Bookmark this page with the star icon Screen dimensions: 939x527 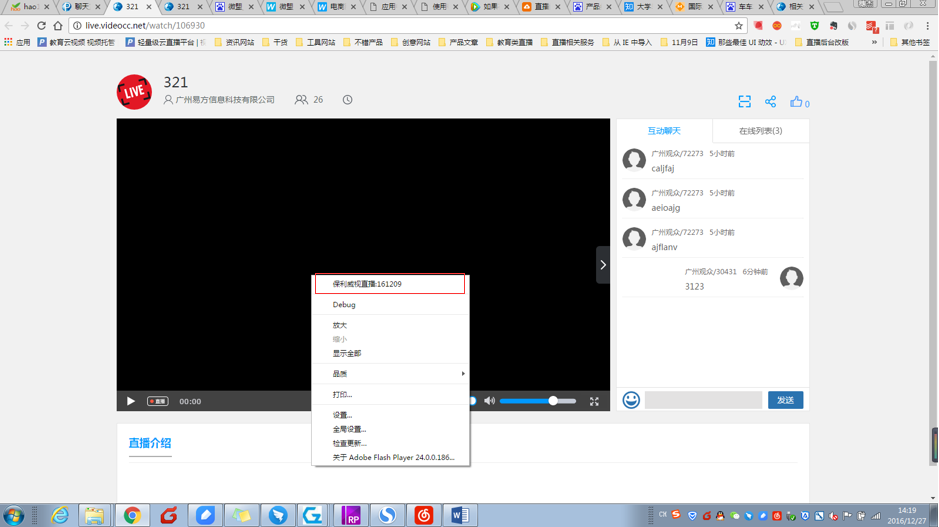pyautogui.click(x=739, y=26)
